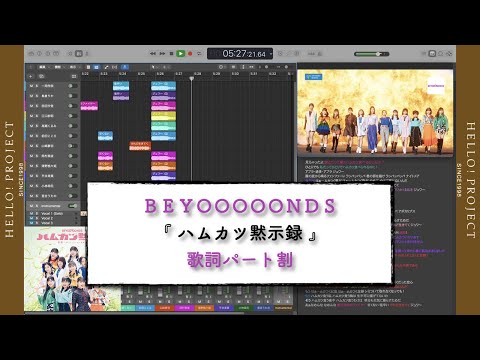Screen dimensions: 480x360
Task: Toggle the switch on the magenta third track
Action: [72, 106]
